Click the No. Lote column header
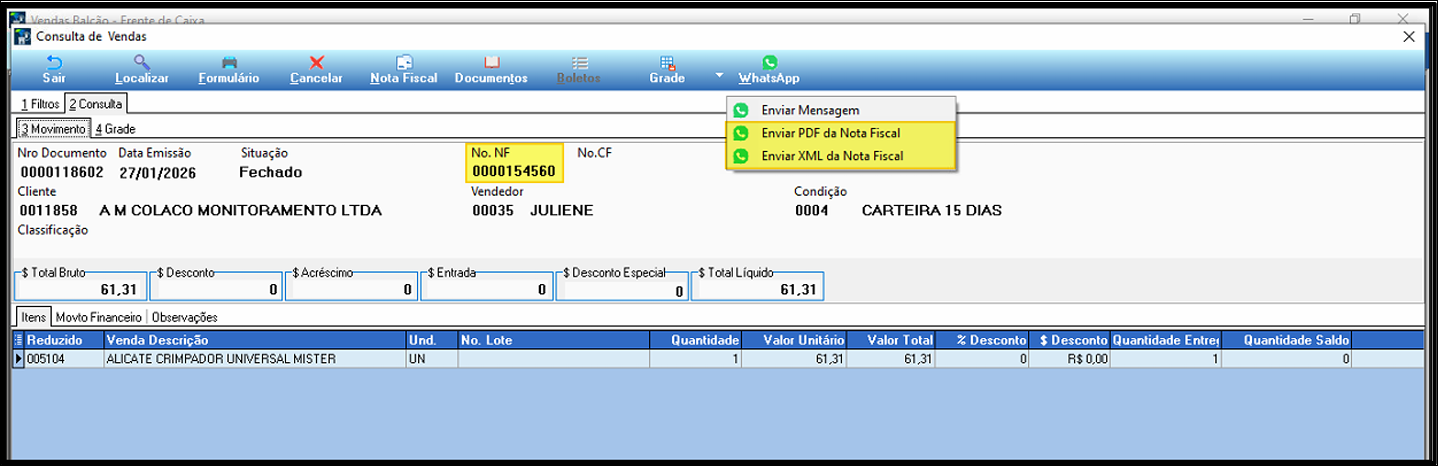This screenshot has height=466, width=1438. 553,340
